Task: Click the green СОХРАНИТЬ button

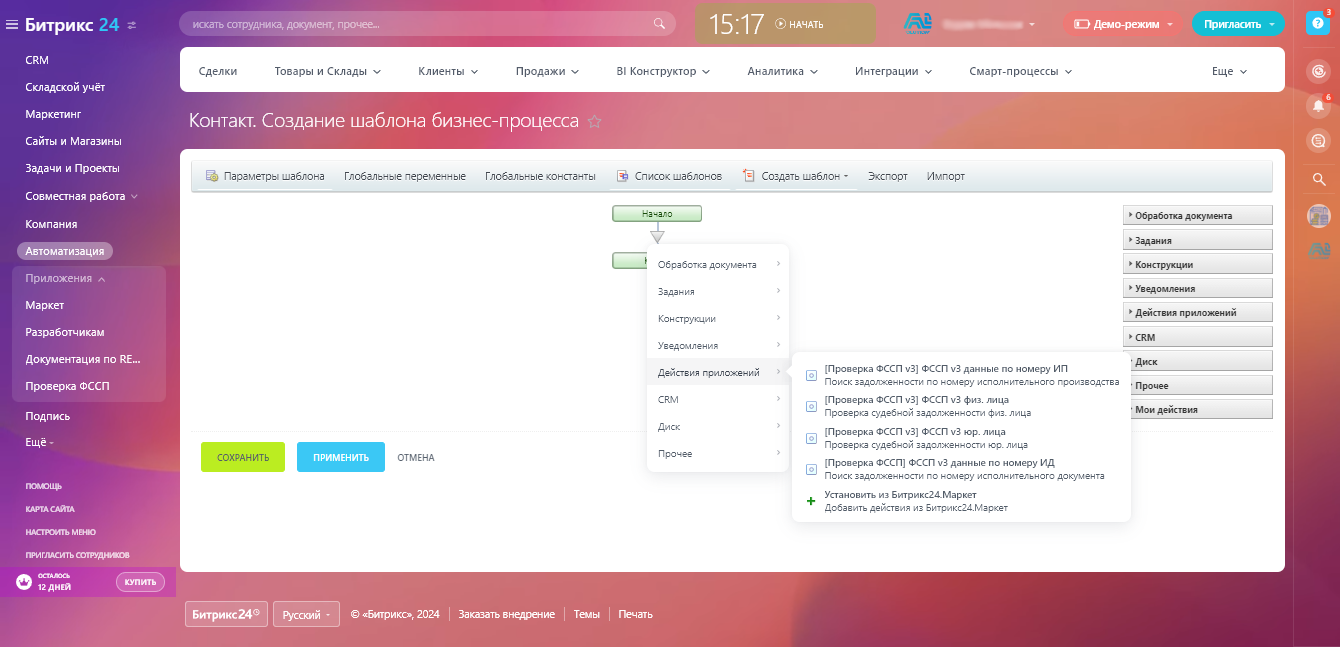Action: (243, 457)
